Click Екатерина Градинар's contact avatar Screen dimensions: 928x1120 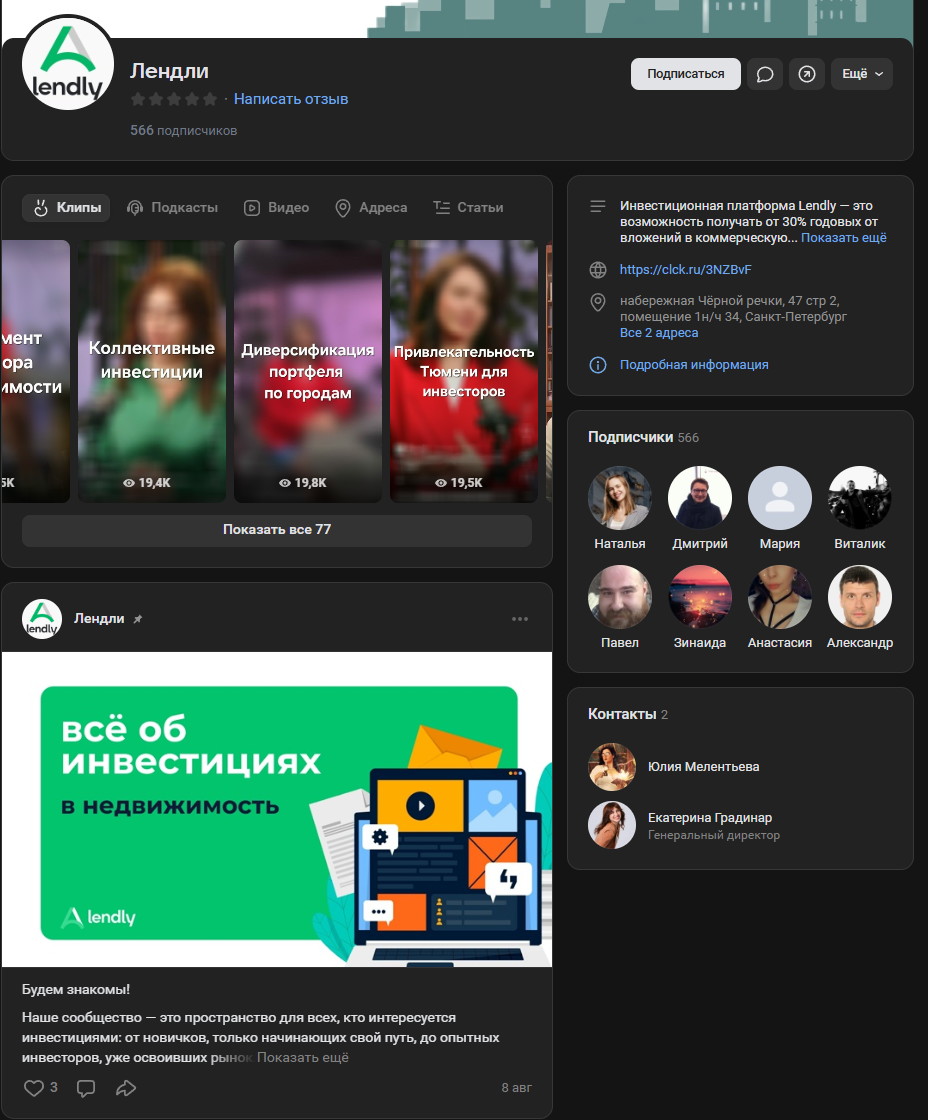tap(612, 825)
